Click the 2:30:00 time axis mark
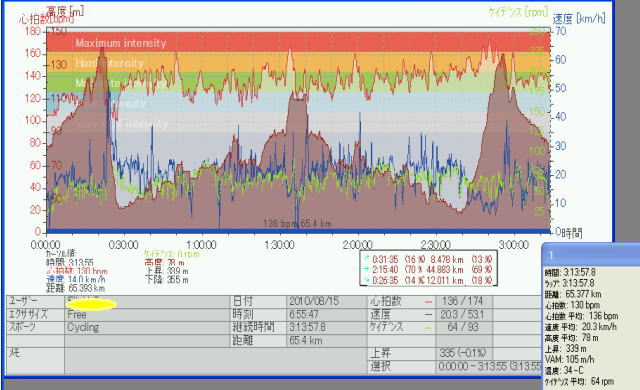The image size is (640, 390). point(436,245)
